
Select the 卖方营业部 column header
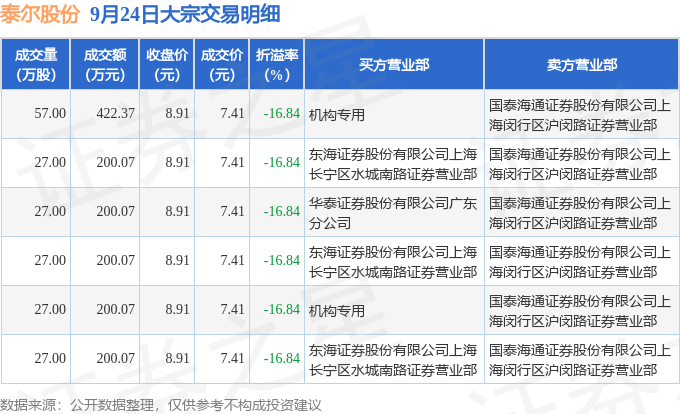click(582, 64)
